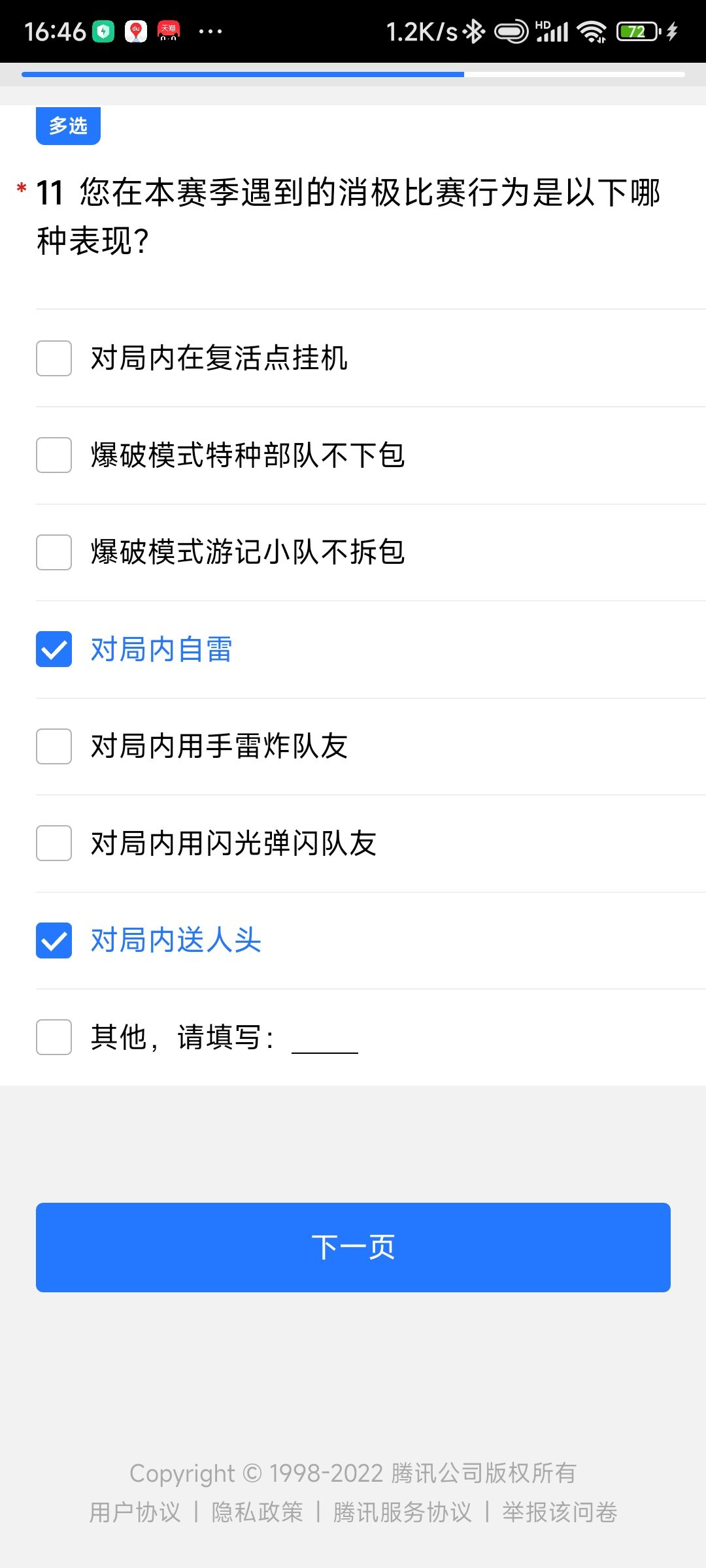706x1568 pixels.
Task: Uncheck the 对局内送人头 option
Action: [54, 941]
